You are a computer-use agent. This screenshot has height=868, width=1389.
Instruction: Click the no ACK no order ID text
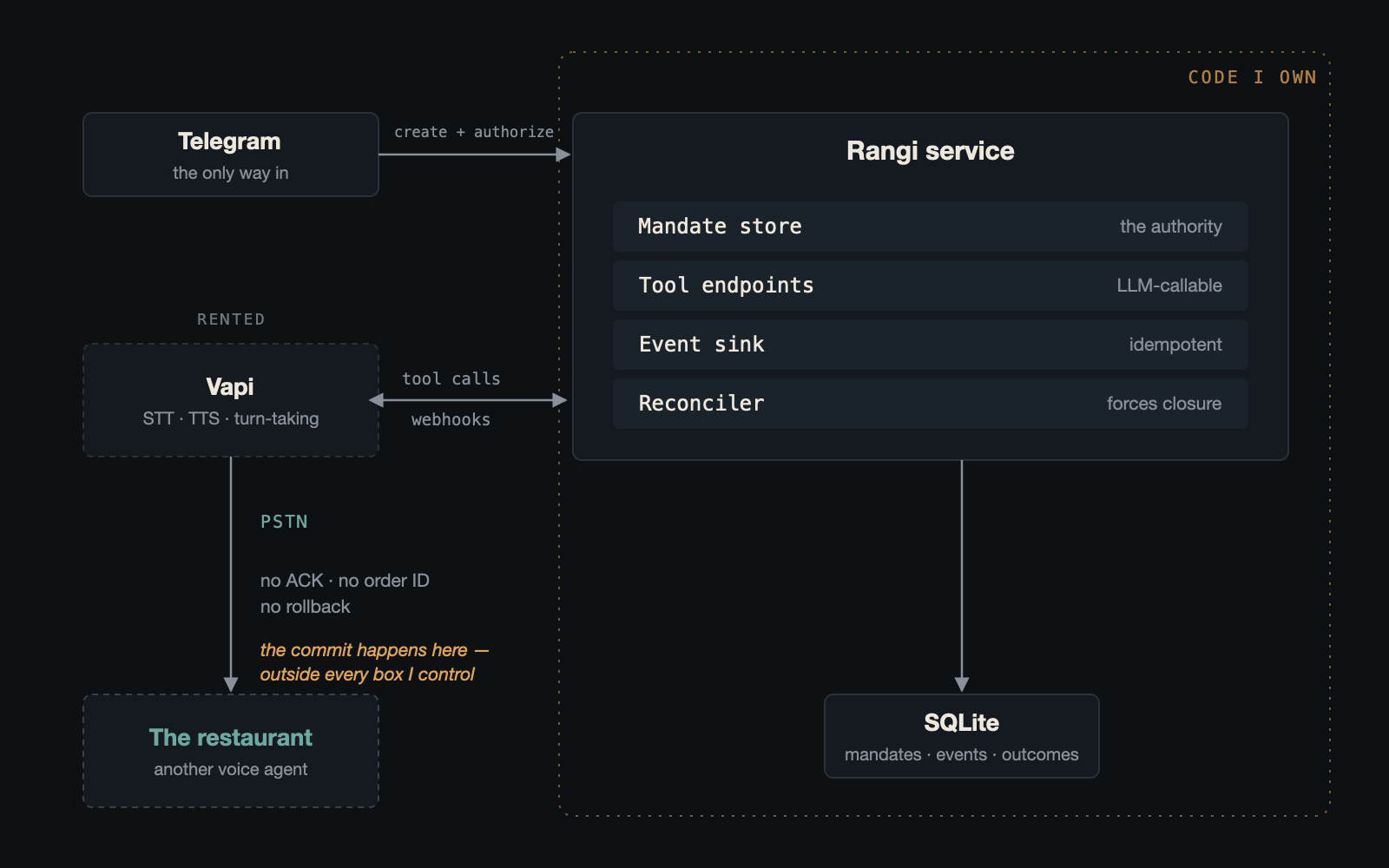(345, 581)
